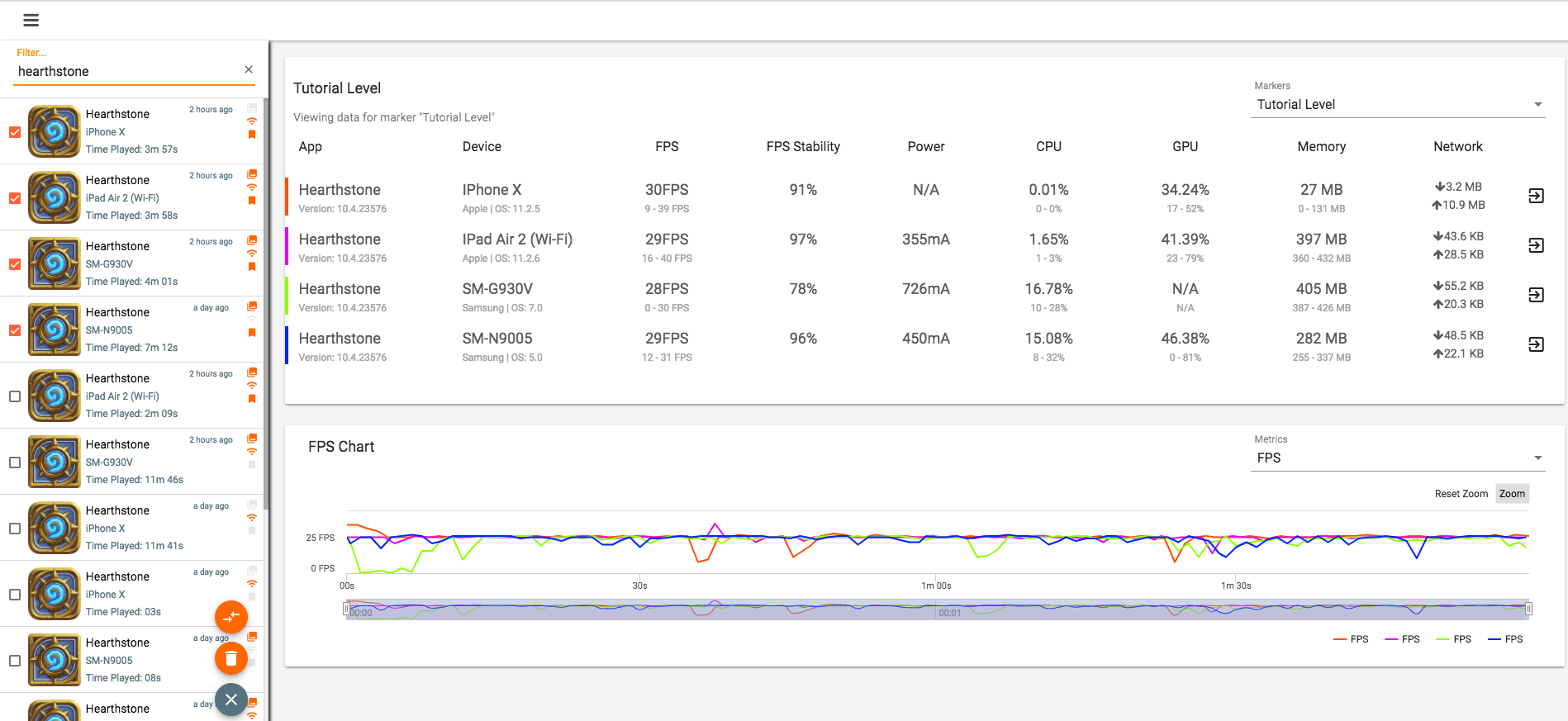
Task: Click screenshots icon on iPad Air 2 2m 09s session
Action: [252, 372]
